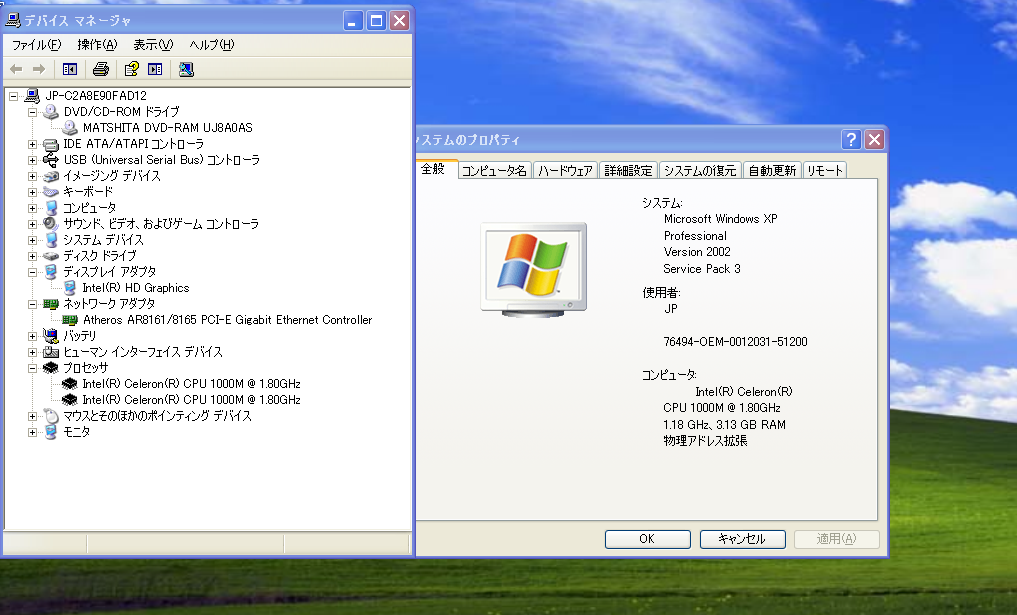Switch to the 詳細設定 tab
The image size is (1017, 615).
628,171
